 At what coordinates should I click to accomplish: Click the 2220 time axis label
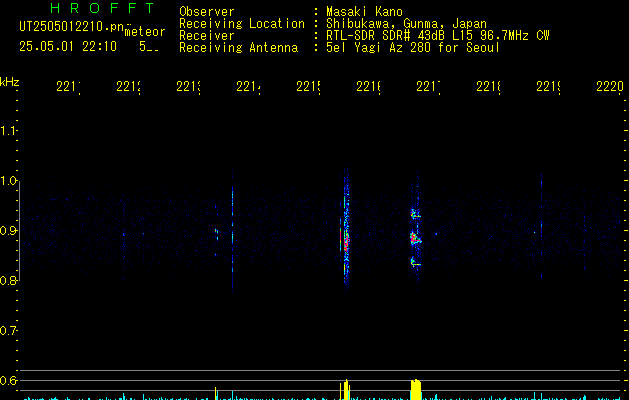610,86
